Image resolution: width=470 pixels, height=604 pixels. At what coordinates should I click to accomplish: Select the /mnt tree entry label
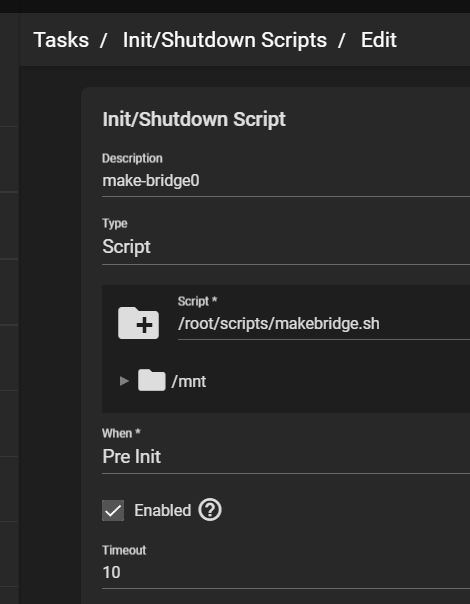click(189, 382)
